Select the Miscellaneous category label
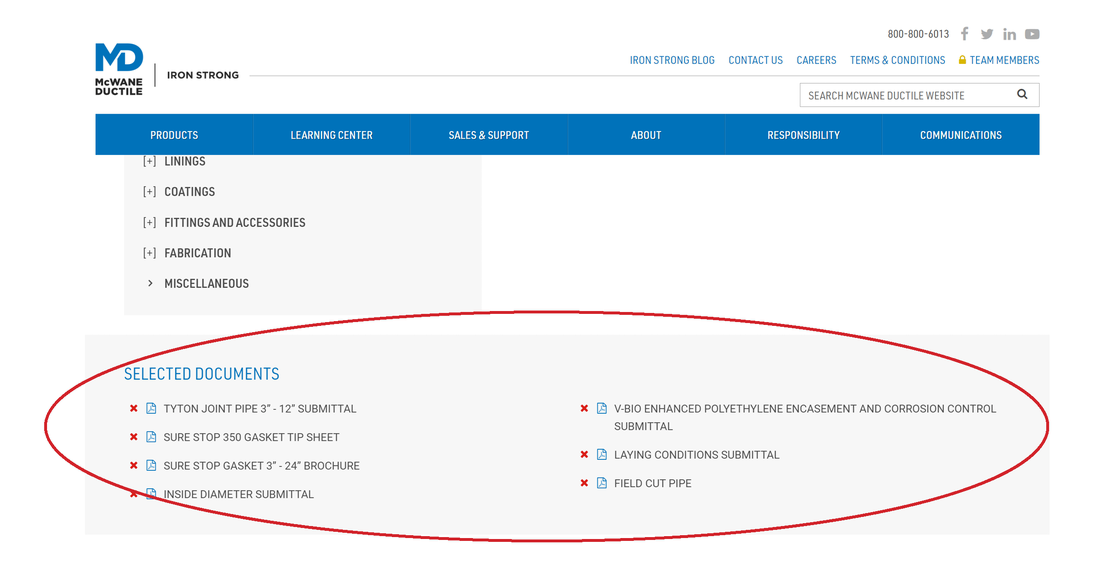This screenshot has height=575, width=1100. click(206, 283)
